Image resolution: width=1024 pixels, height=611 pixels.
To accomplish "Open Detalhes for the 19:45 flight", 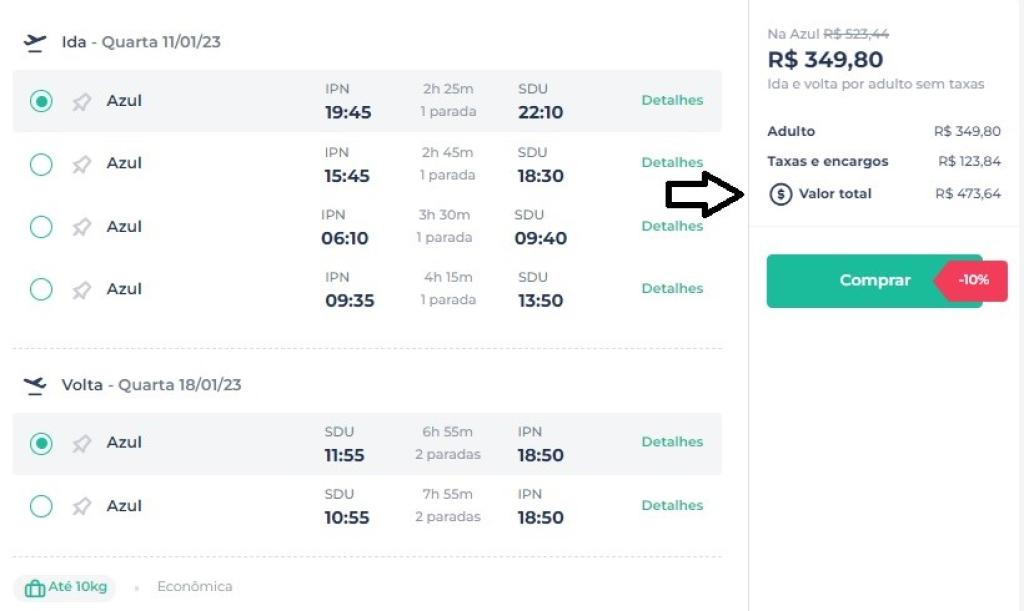I will (672, 100).
